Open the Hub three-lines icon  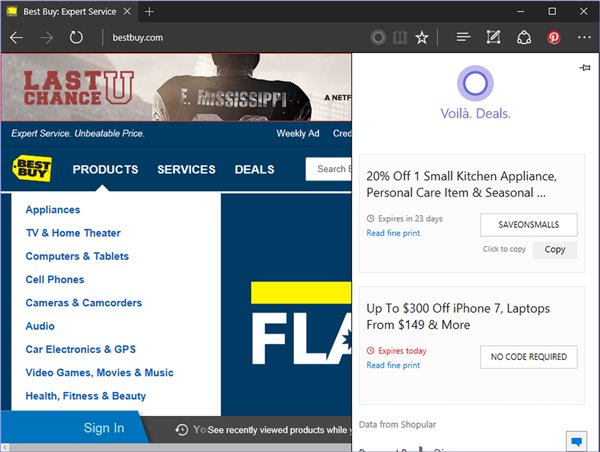pyautogui.click(x=463, y=37)
